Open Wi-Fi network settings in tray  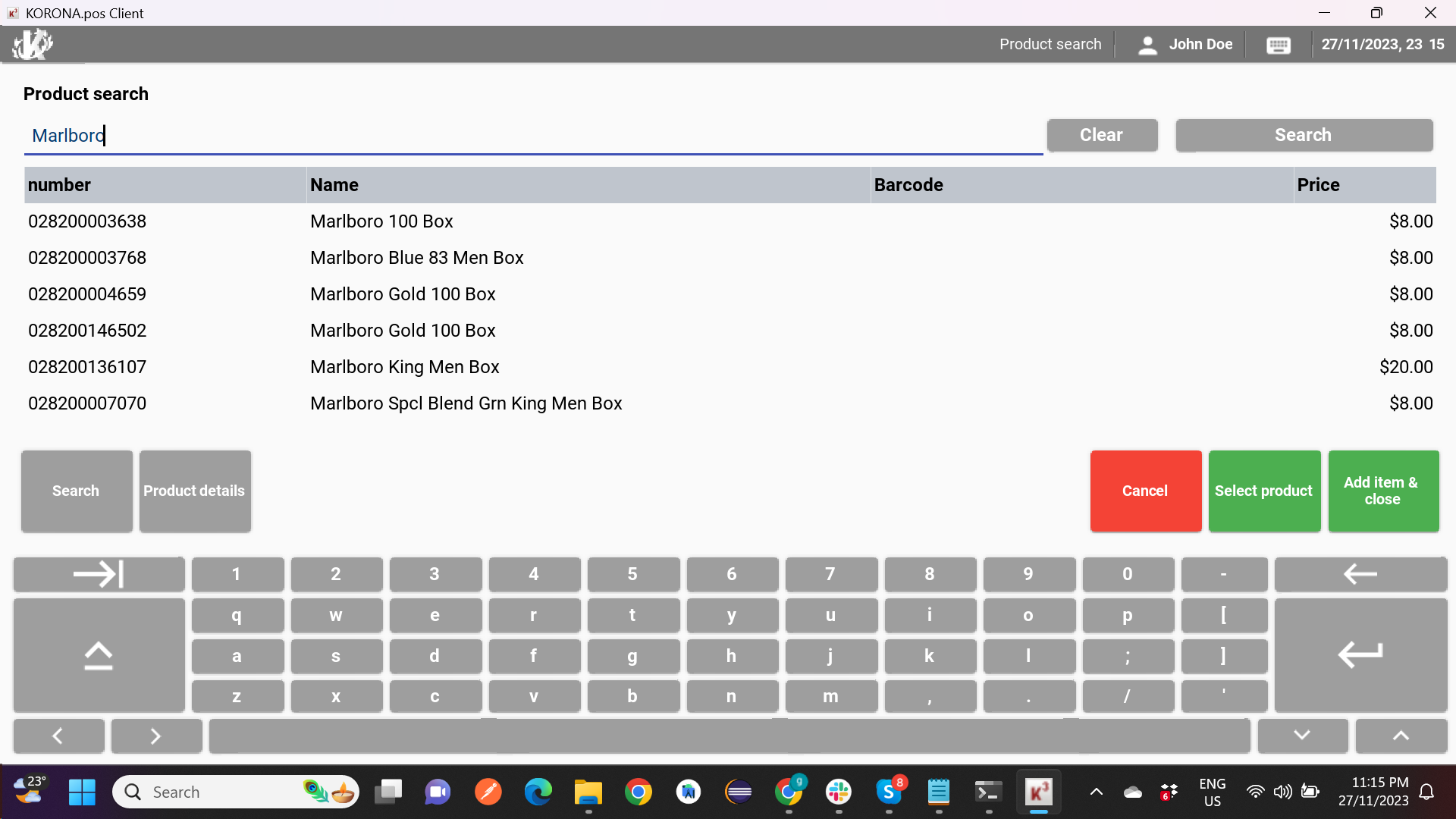[x=1256, y=792]
